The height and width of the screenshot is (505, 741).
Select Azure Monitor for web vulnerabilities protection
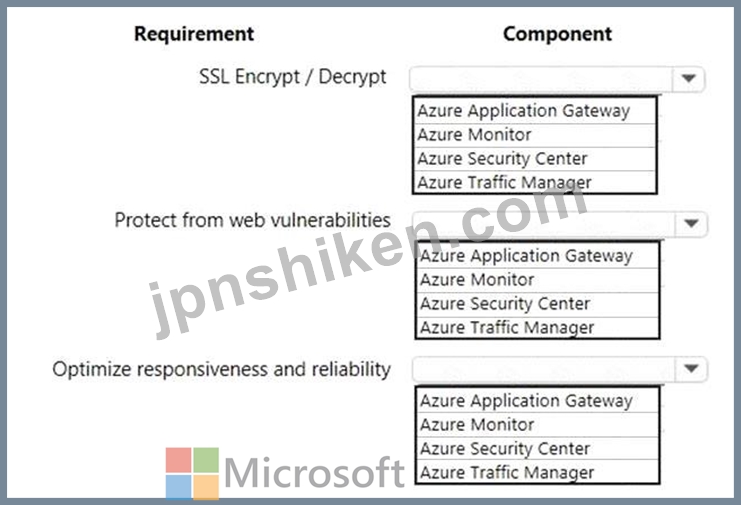coord(537,280)
